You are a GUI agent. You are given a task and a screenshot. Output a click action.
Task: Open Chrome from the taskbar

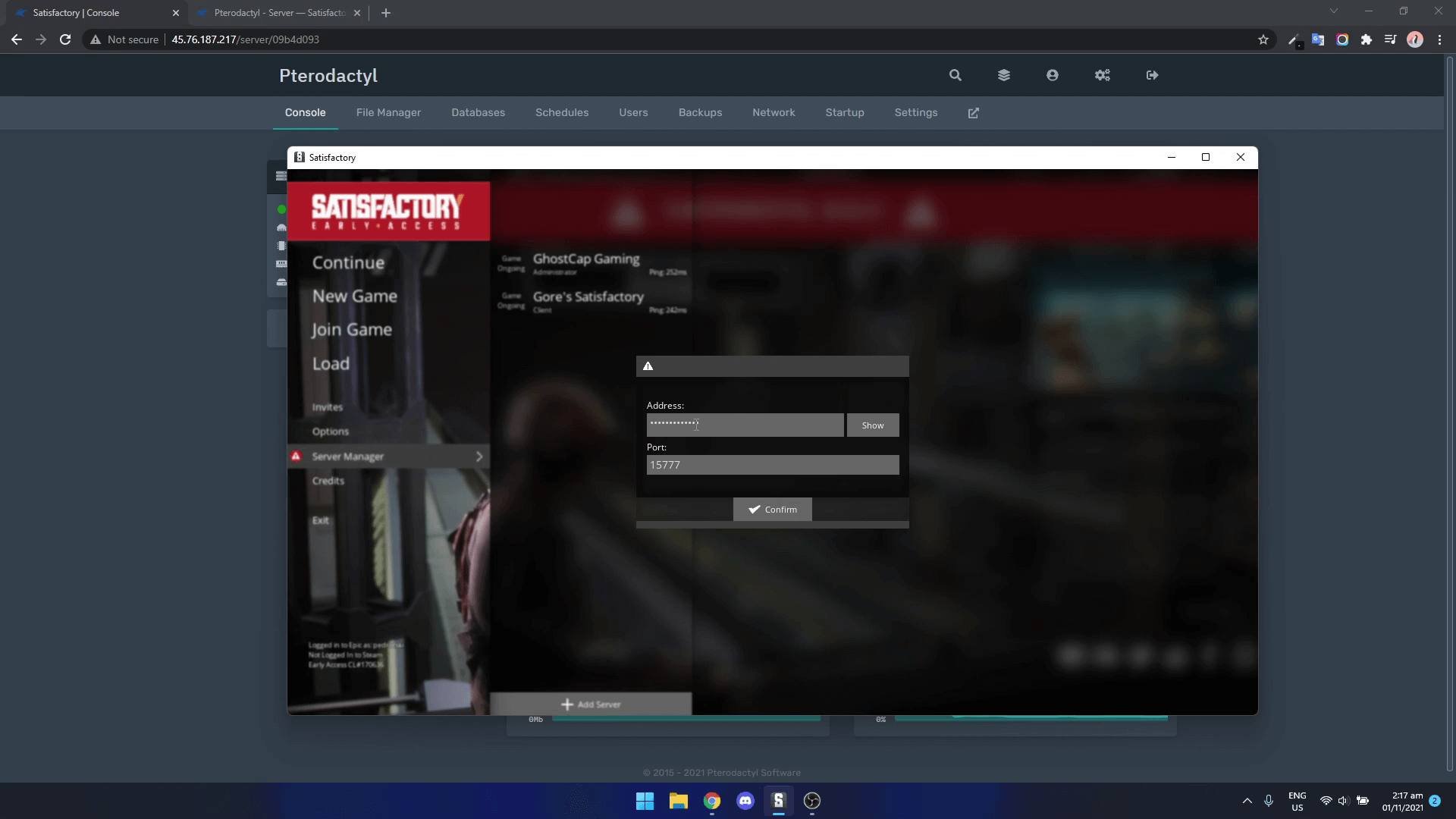[x=712, y=801]
